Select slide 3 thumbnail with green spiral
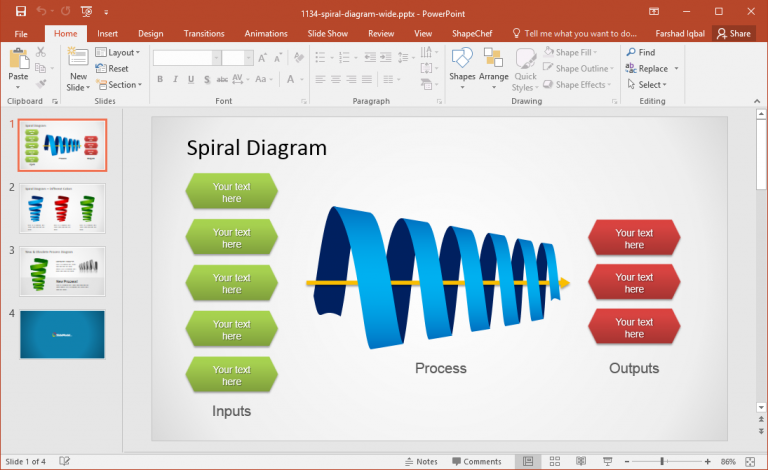 pos(62,270)
